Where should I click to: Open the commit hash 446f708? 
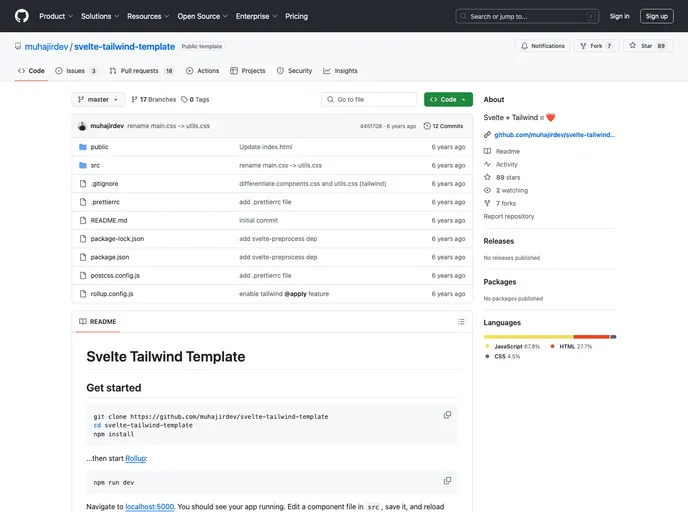371,126
